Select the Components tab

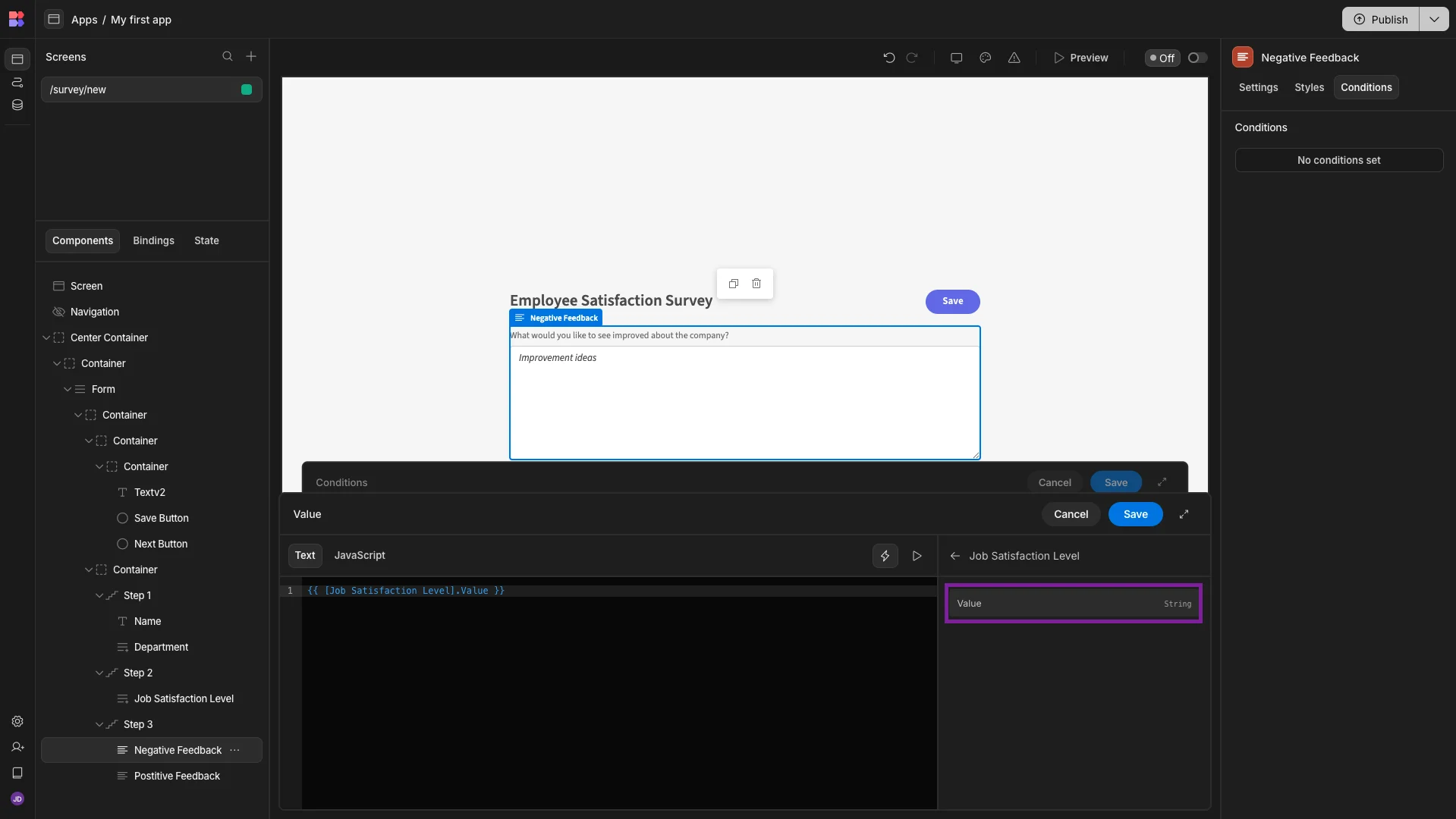point(83,240)
